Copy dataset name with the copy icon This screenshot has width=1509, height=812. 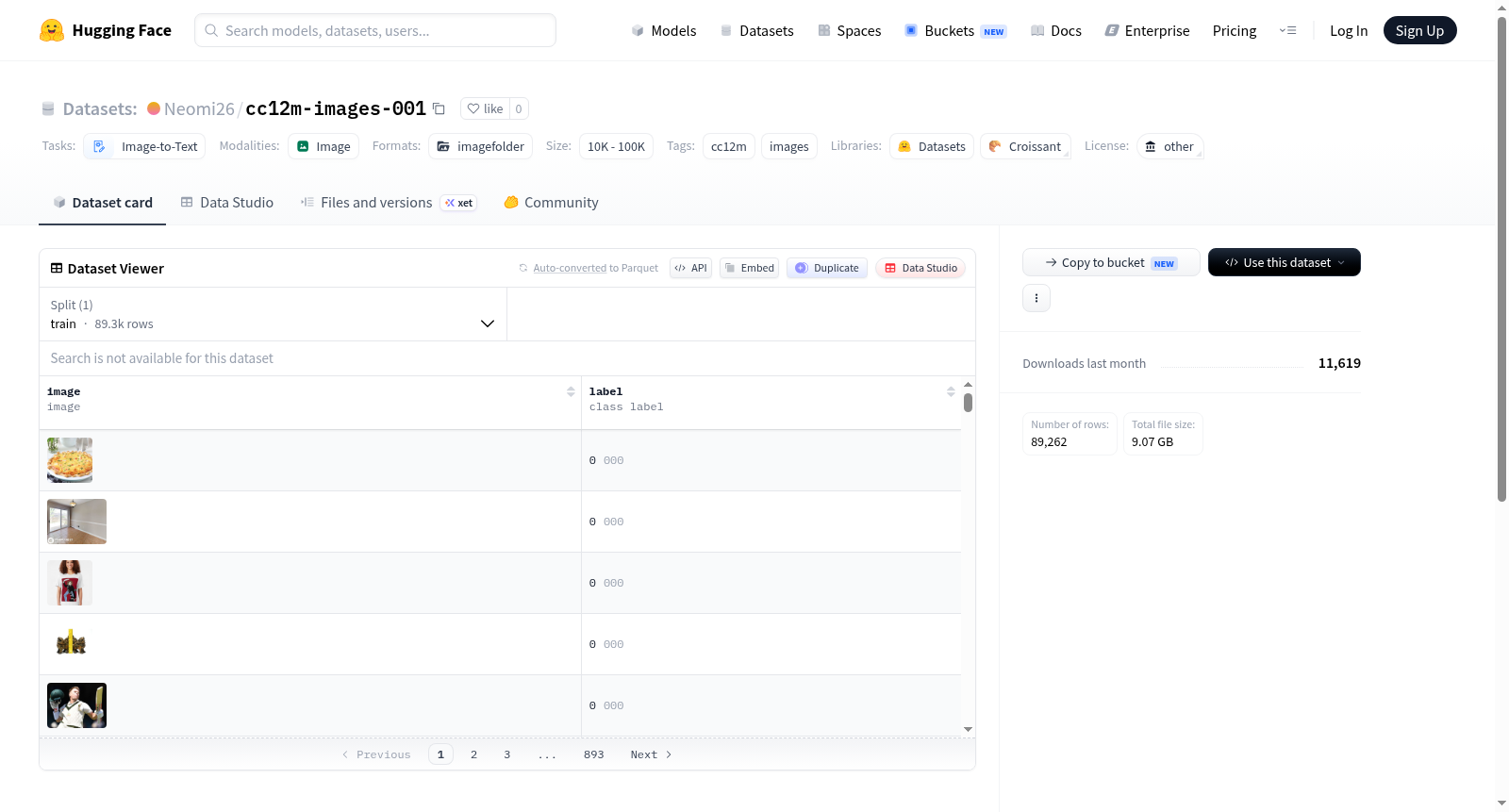439,108
